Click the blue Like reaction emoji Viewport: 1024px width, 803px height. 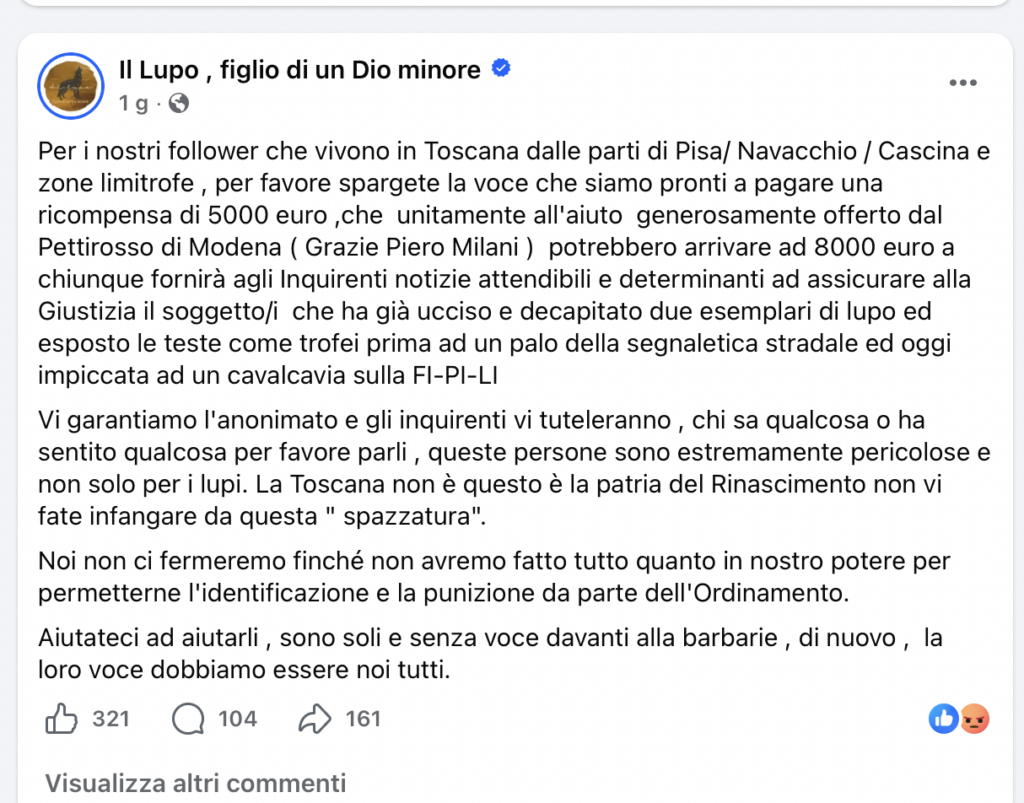click(x=943, y=718)
